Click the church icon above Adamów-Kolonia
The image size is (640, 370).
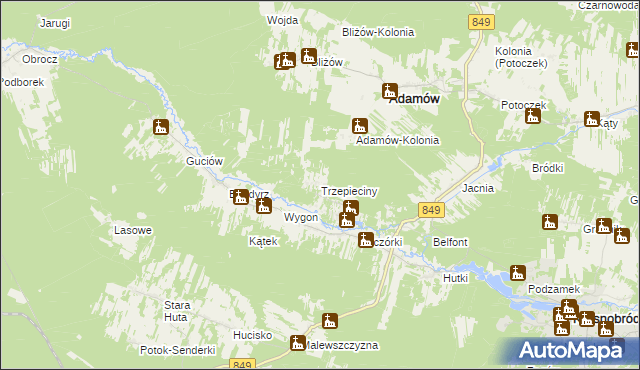click(x=360, y=126)
